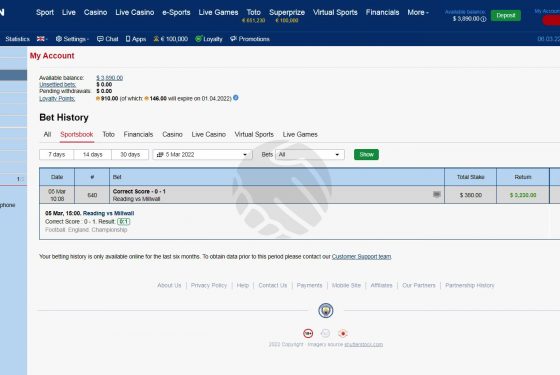Open Mobile Site footer link
This screenshot has height=375, width=560.
pyautogui.click(x=346, y=285)
